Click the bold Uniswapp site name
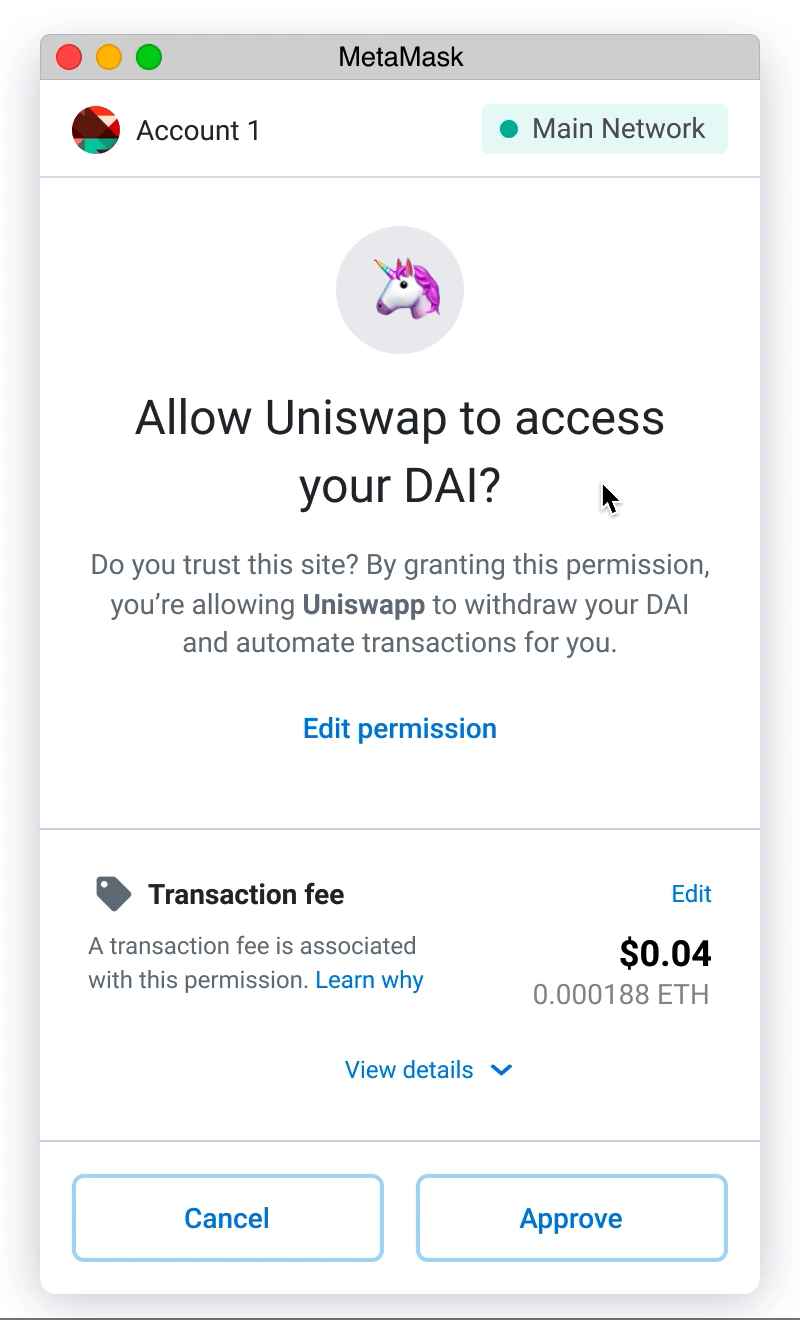 tap(364, 605)
